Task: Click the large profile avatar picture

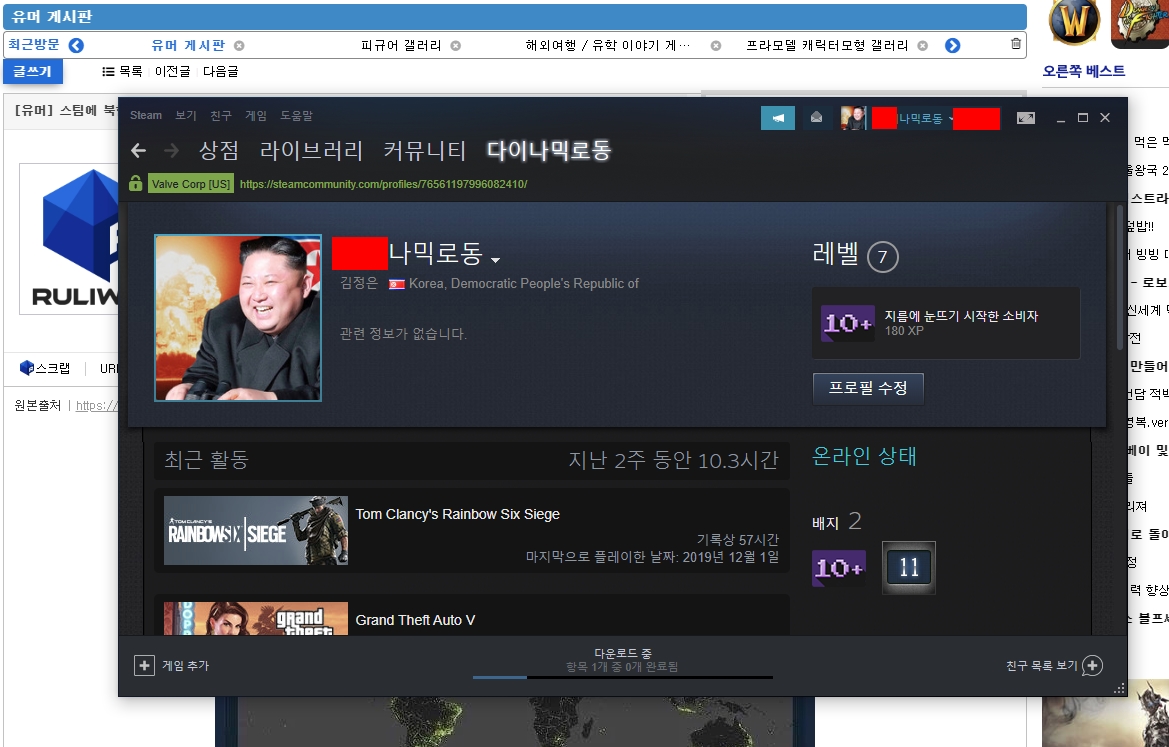Action: 238,318
